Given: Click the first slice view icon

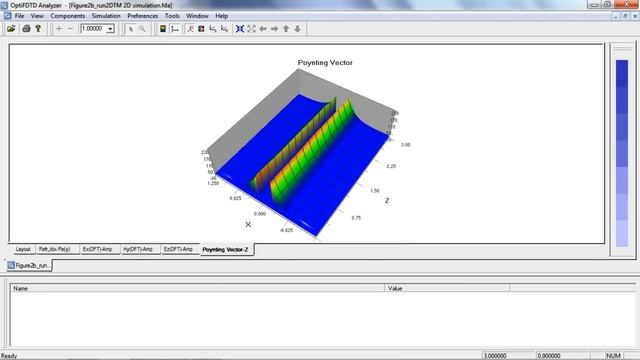Looking at the screenshot, I should pyautogui.click(x=213, y=29).
